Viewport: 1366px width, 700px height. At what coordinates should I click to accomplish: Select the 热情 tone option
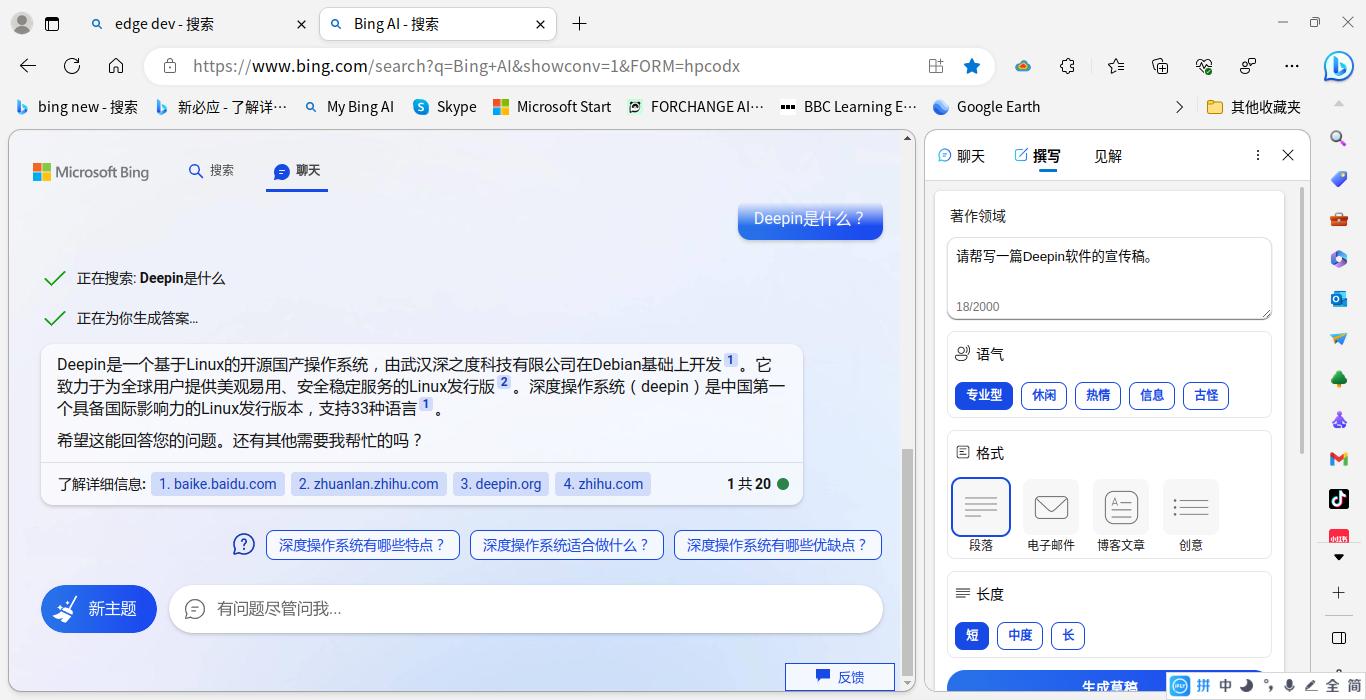click(1098, 395)
